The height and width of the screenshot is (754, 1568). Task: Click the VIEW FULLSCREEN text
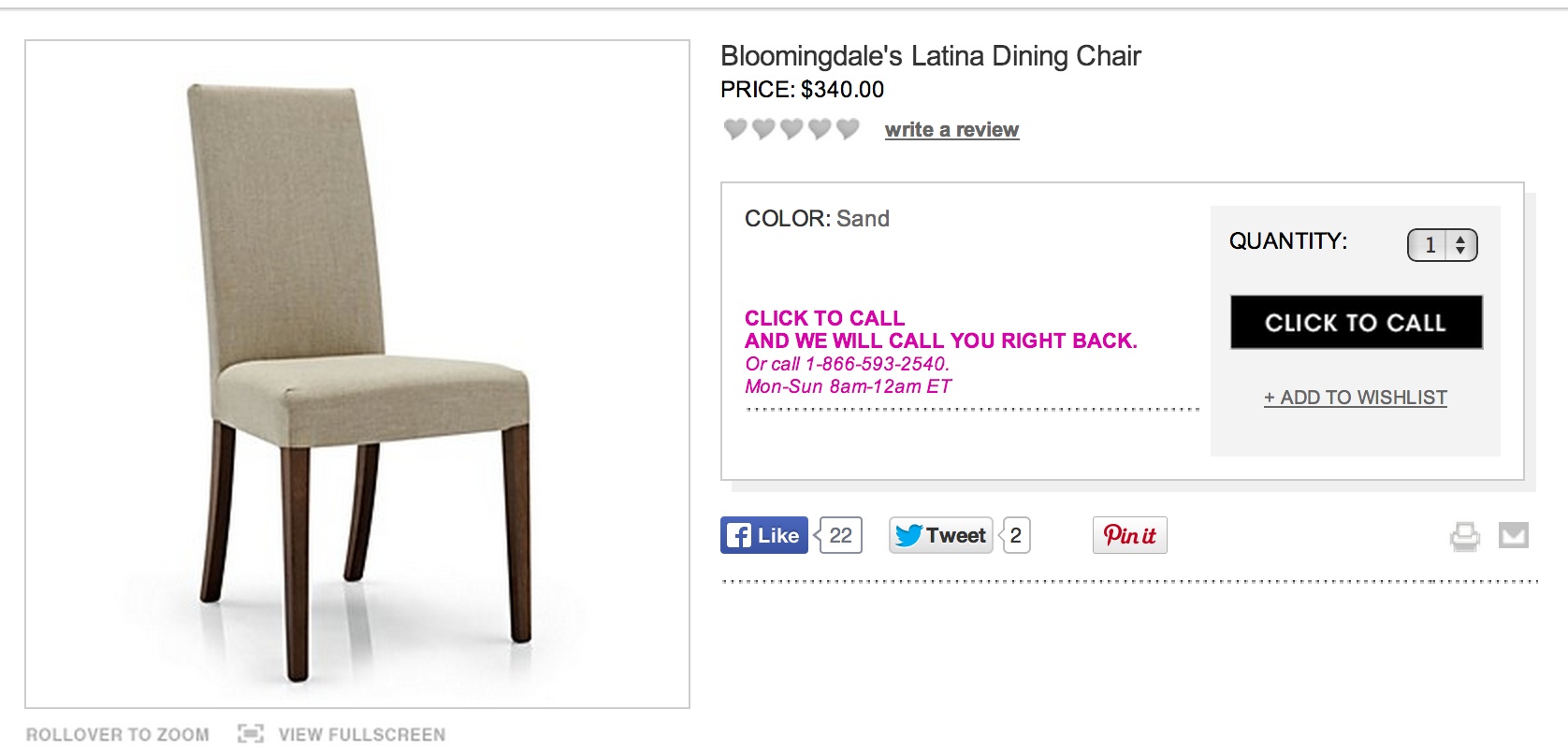361,734
